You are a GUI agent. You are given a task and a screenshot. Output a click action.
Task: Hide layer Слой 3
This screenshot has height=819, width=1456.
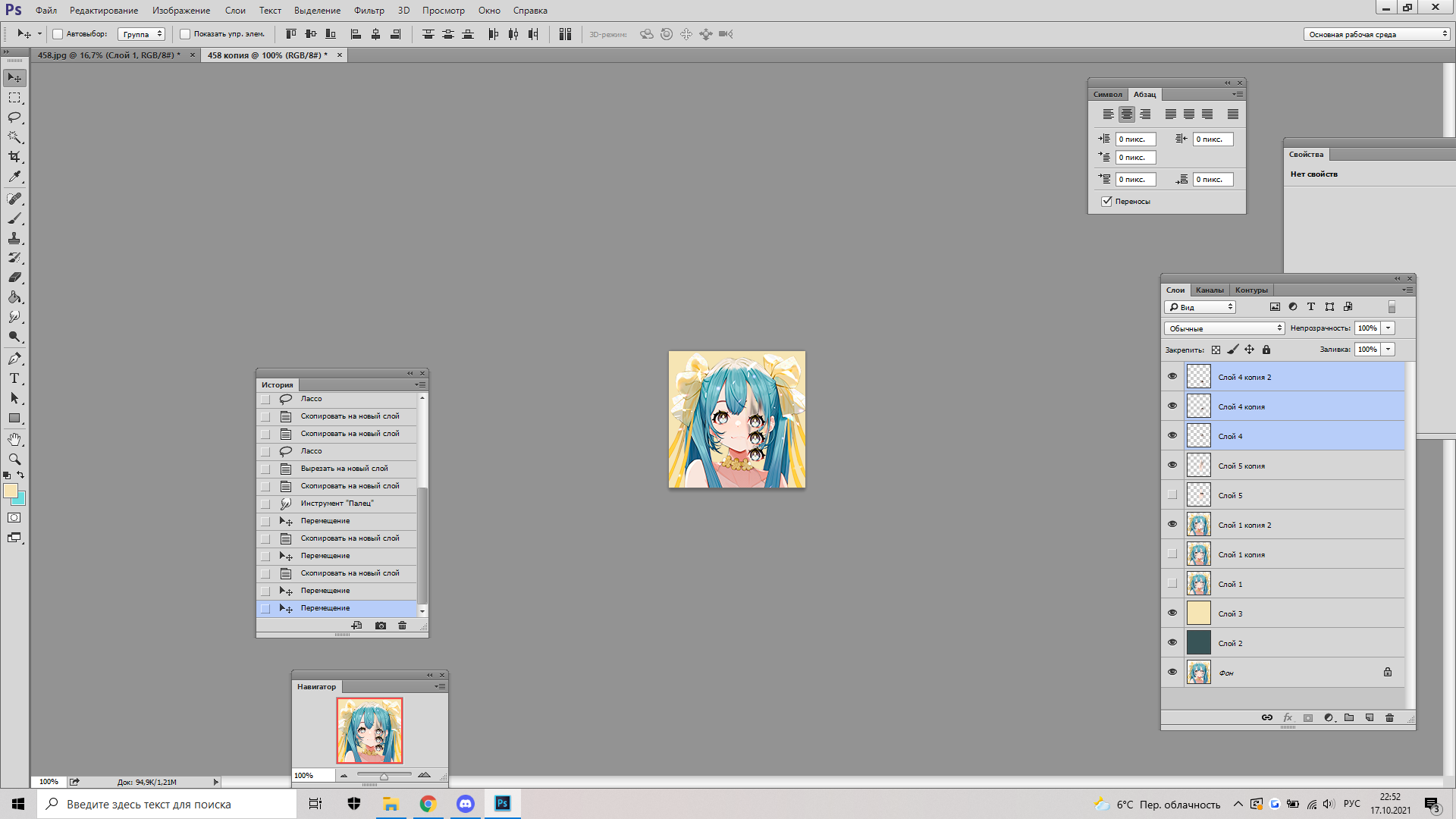(x=1172, y=613)
